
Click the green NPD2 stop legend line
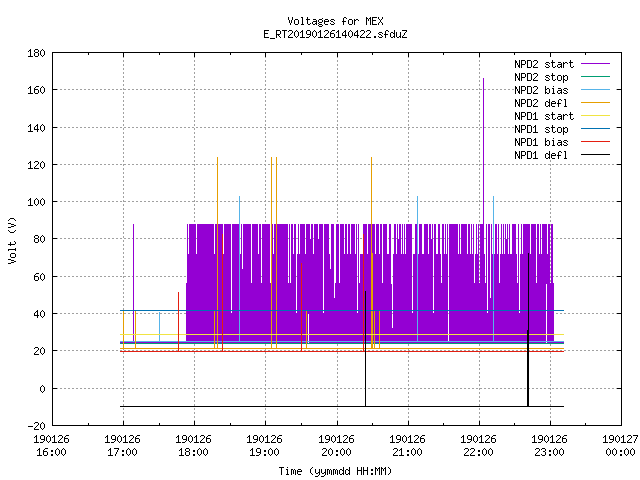point(596,76)
